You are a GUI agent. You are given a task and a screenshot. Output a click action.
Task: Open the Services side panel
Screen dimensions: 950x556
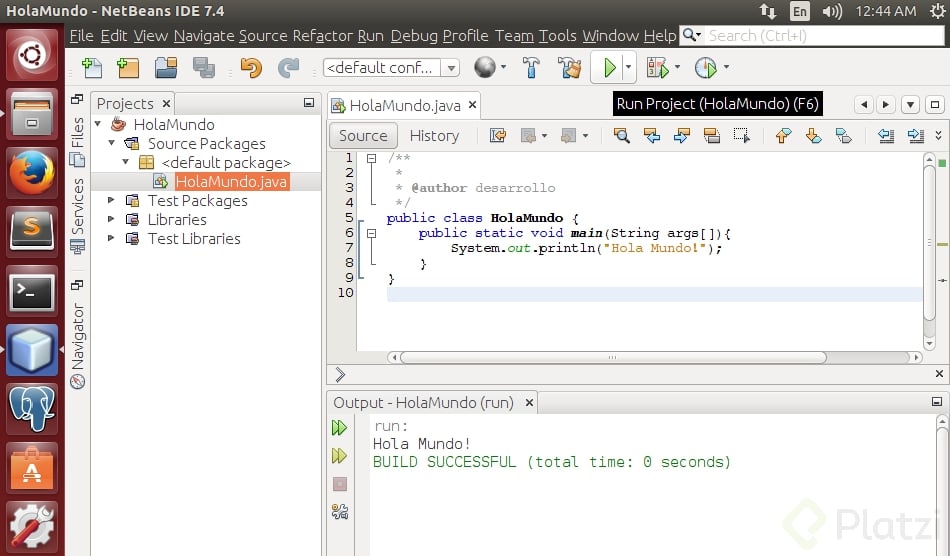(x=78, y=214)
